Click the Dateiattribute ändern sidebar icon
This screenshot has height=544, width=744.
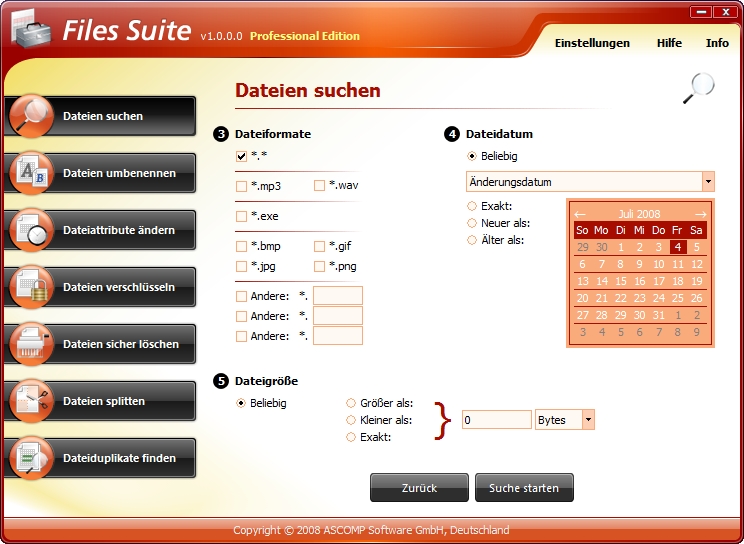(30, 230)
